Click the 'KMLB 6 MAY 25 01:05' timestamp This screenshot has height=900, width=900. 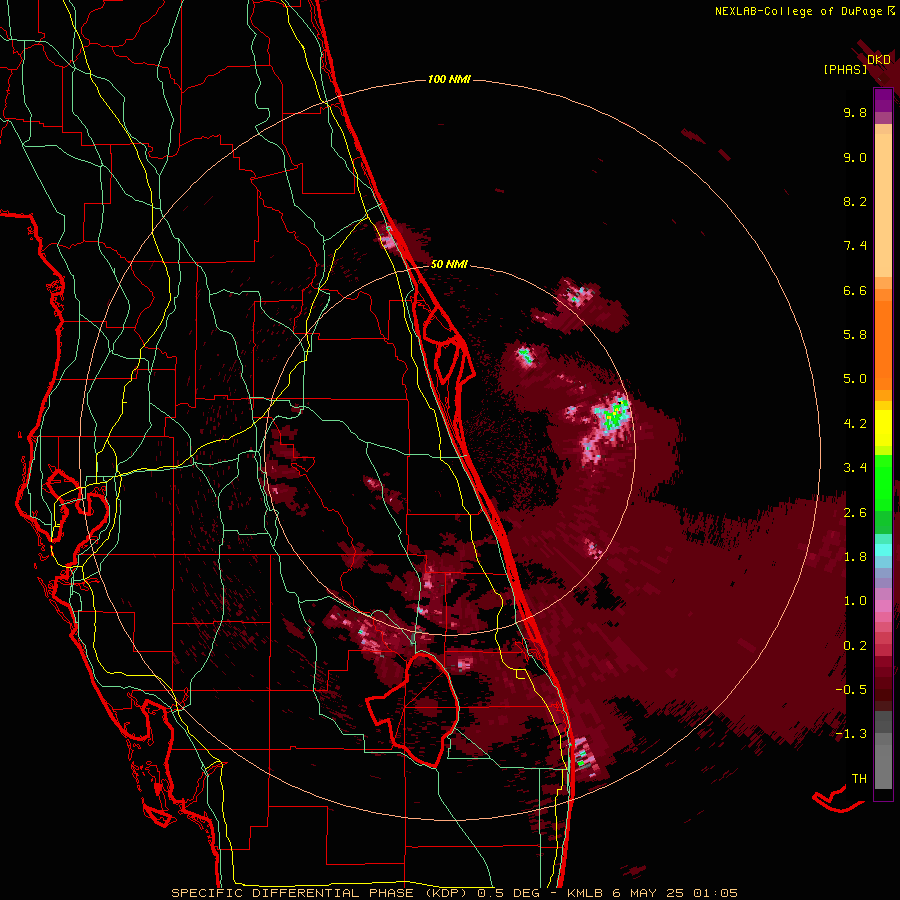click(652, 893)
